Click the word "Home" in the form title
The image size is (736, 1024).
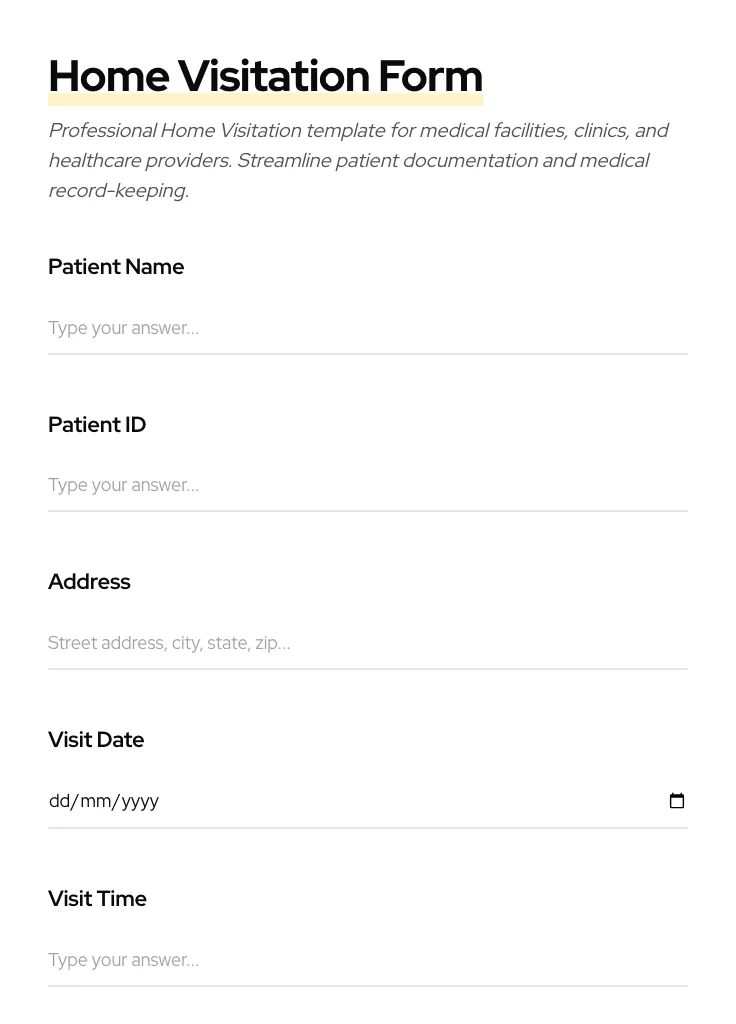(108, 76)
